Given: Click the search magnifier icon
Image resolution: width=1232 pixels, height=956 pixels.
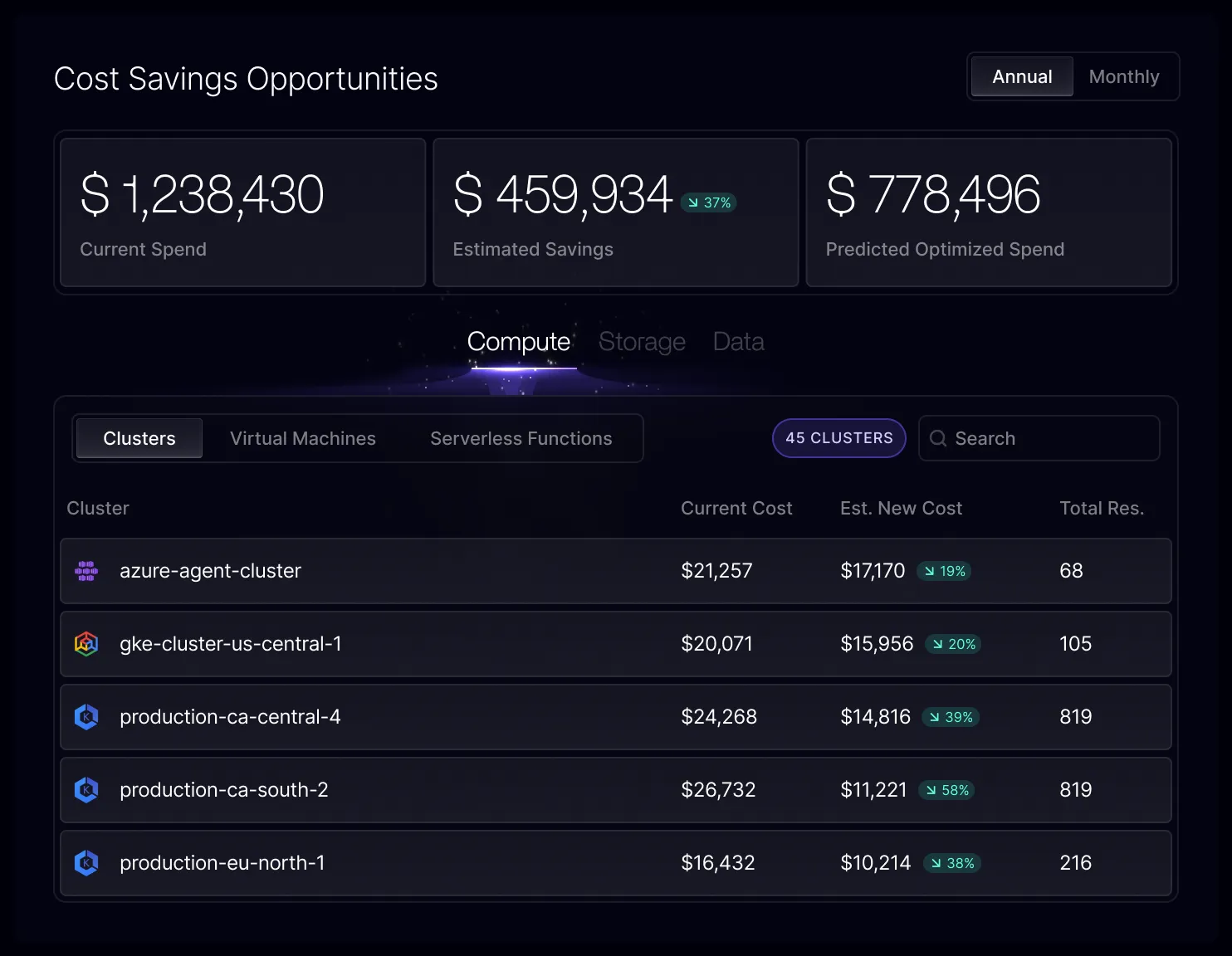Looking at the screenshot, I should [938, 438].
